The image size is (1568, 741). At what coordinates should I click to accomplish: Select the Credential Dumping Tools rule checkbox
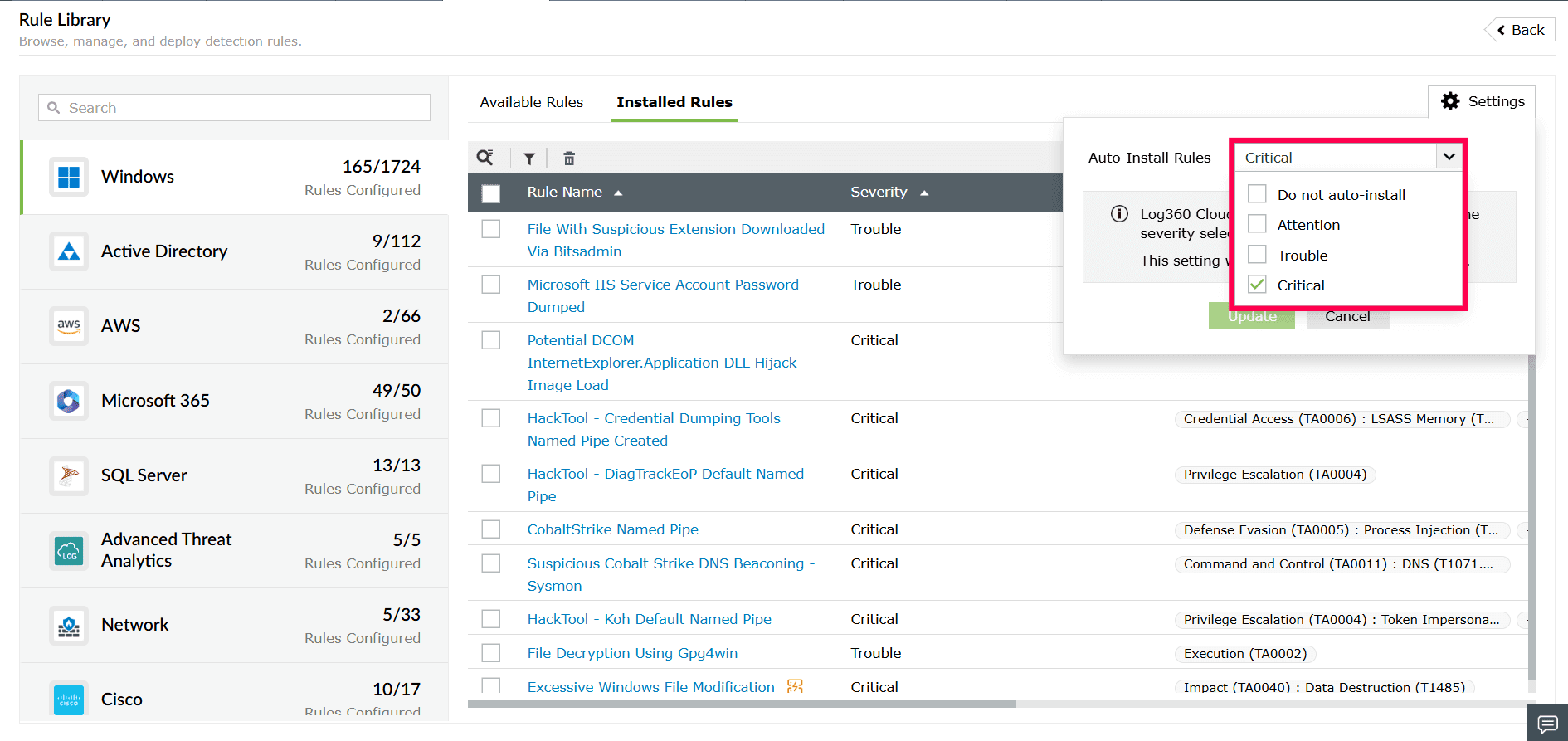491,418
